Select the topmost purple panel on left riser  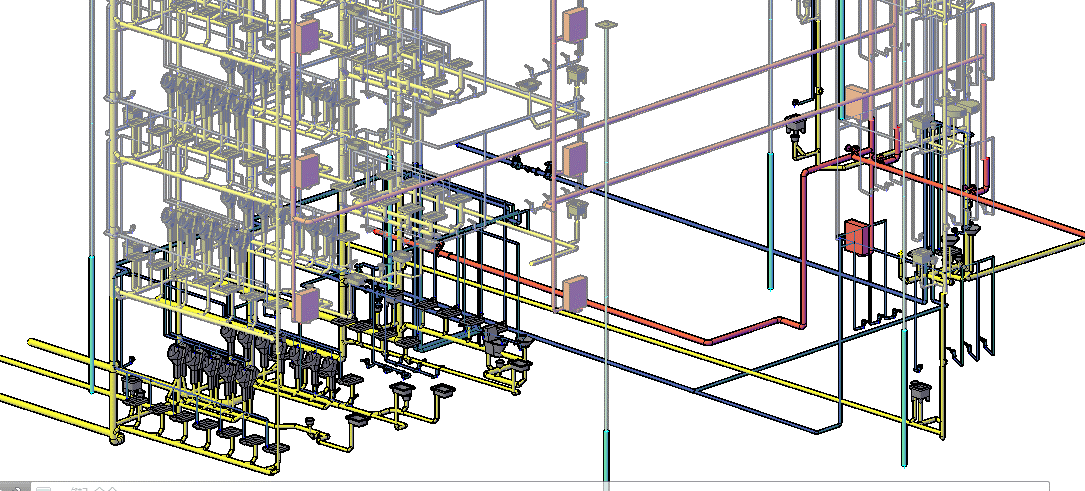click(x=306, y=37)
